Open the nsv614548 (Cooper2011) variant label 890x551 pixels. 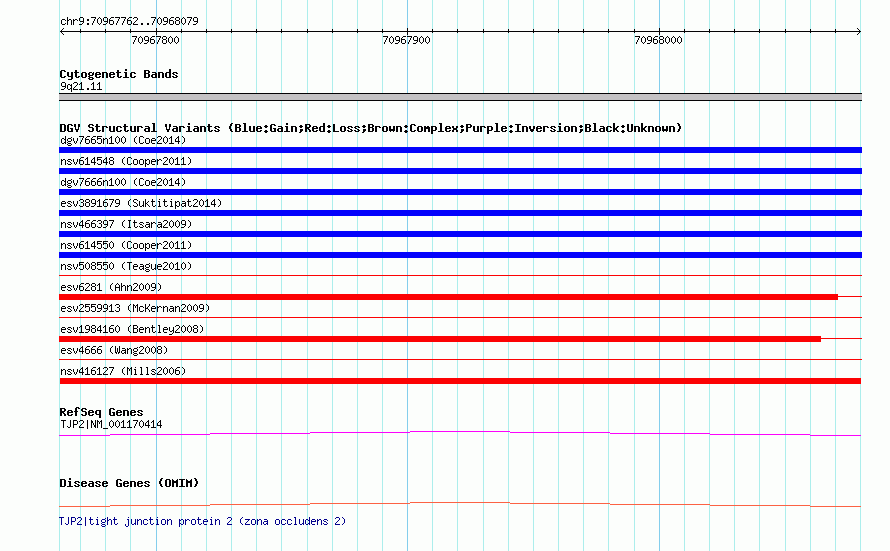pos(126,161)
